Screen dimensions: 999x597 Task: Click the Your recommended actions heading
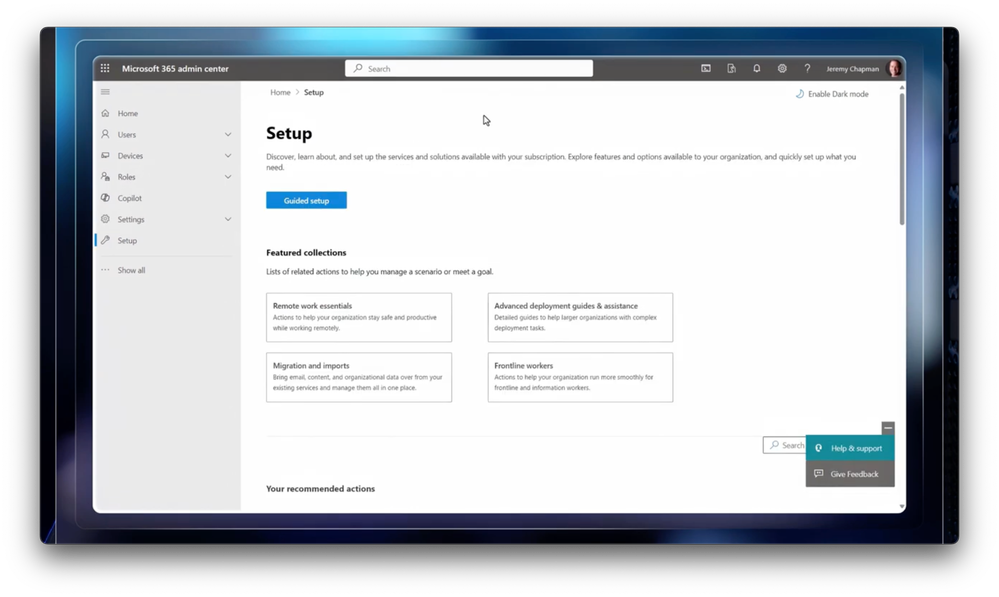click(320, 489)
